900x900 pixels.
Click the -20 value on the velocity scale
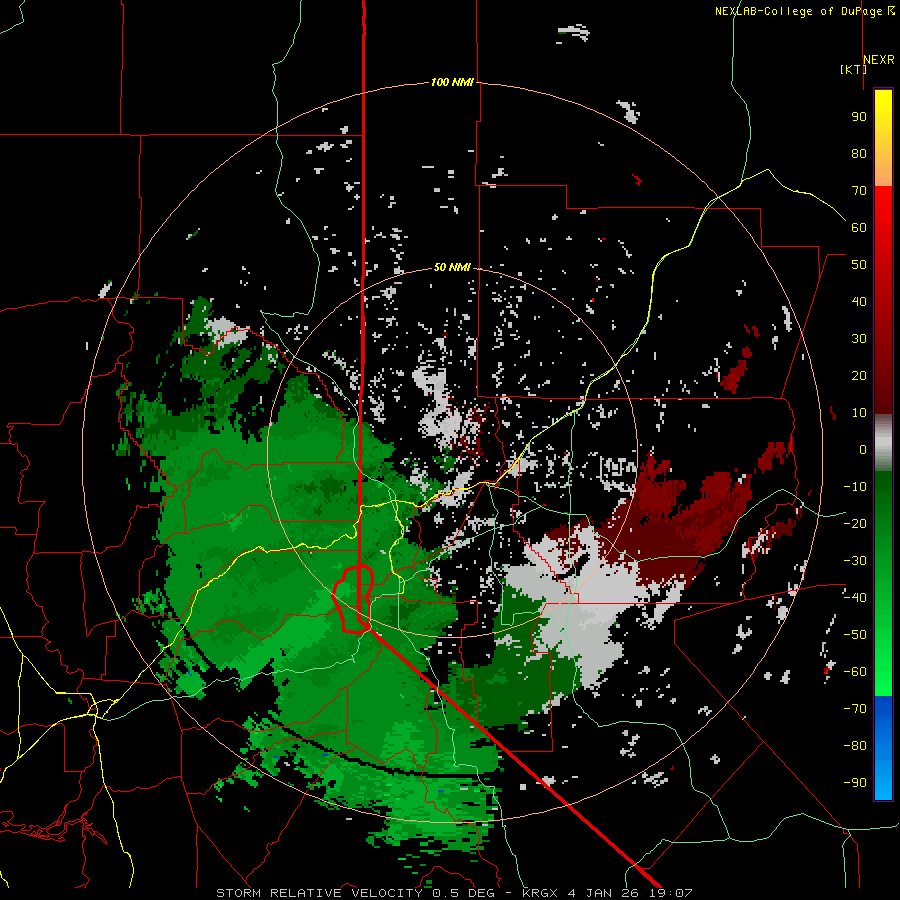tap(855, 523)
